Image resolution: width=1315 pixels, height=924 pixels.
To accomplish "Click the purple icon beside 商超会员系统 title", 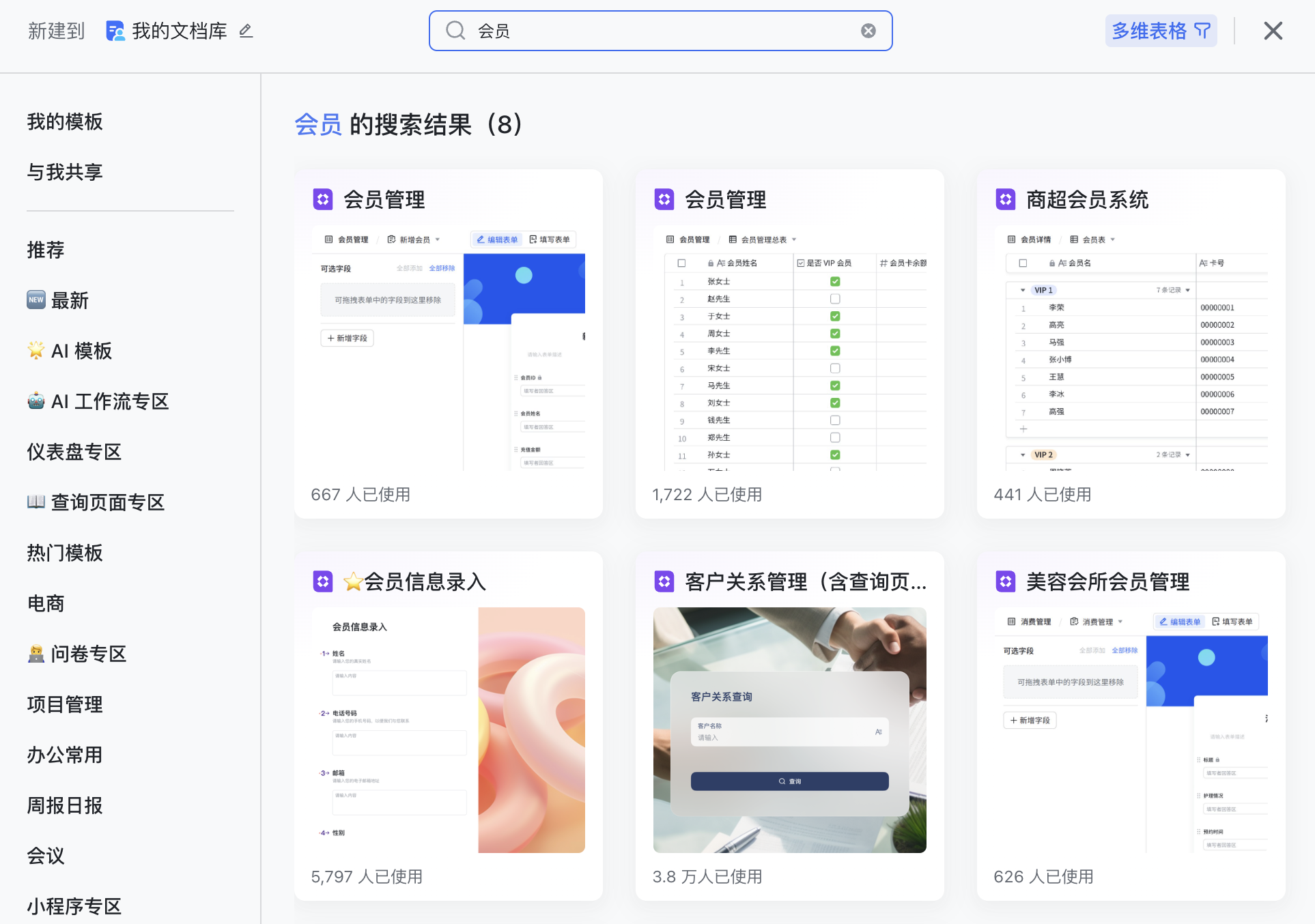I will click(x=1006, y=199).
